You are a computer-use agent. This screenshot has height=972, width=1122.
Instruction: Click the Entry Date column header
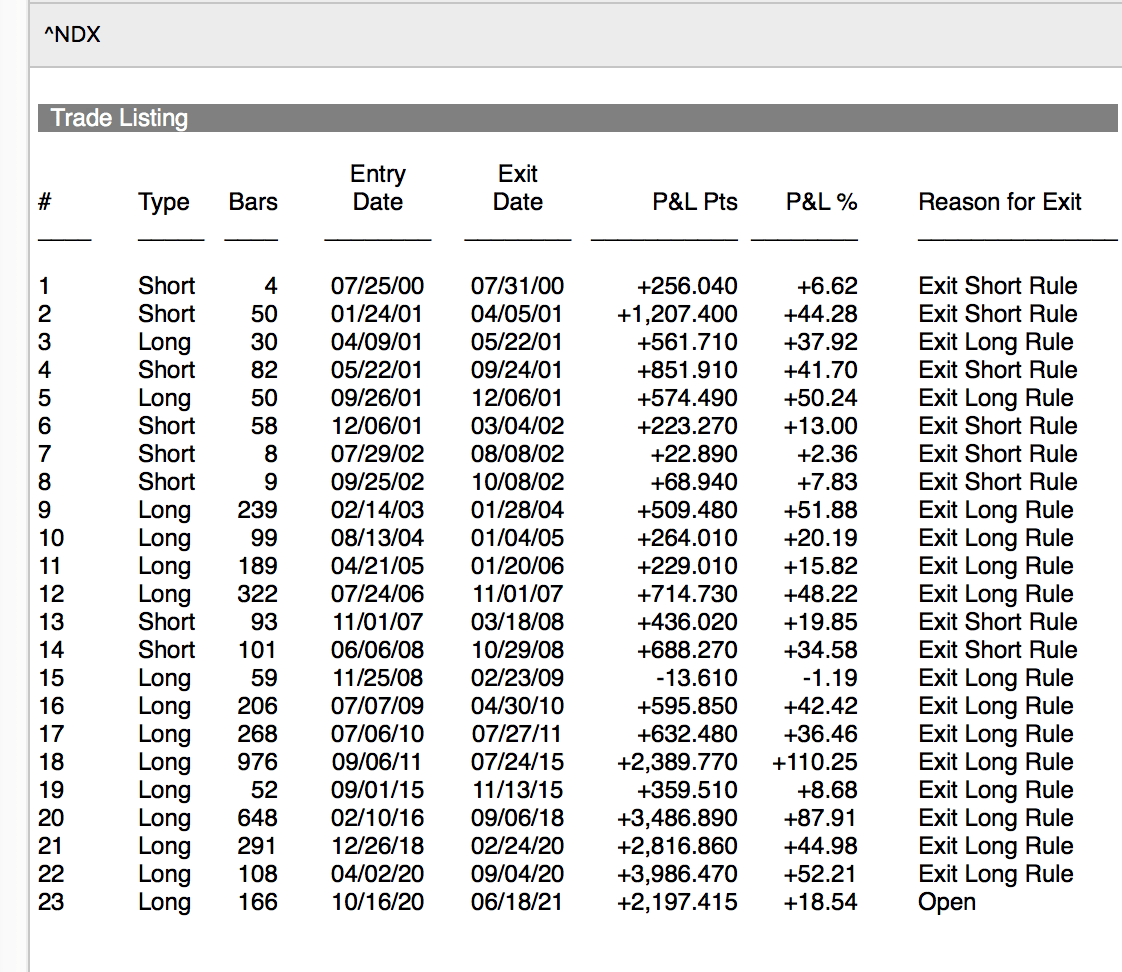pyautogui.click(x=377, y=188)
